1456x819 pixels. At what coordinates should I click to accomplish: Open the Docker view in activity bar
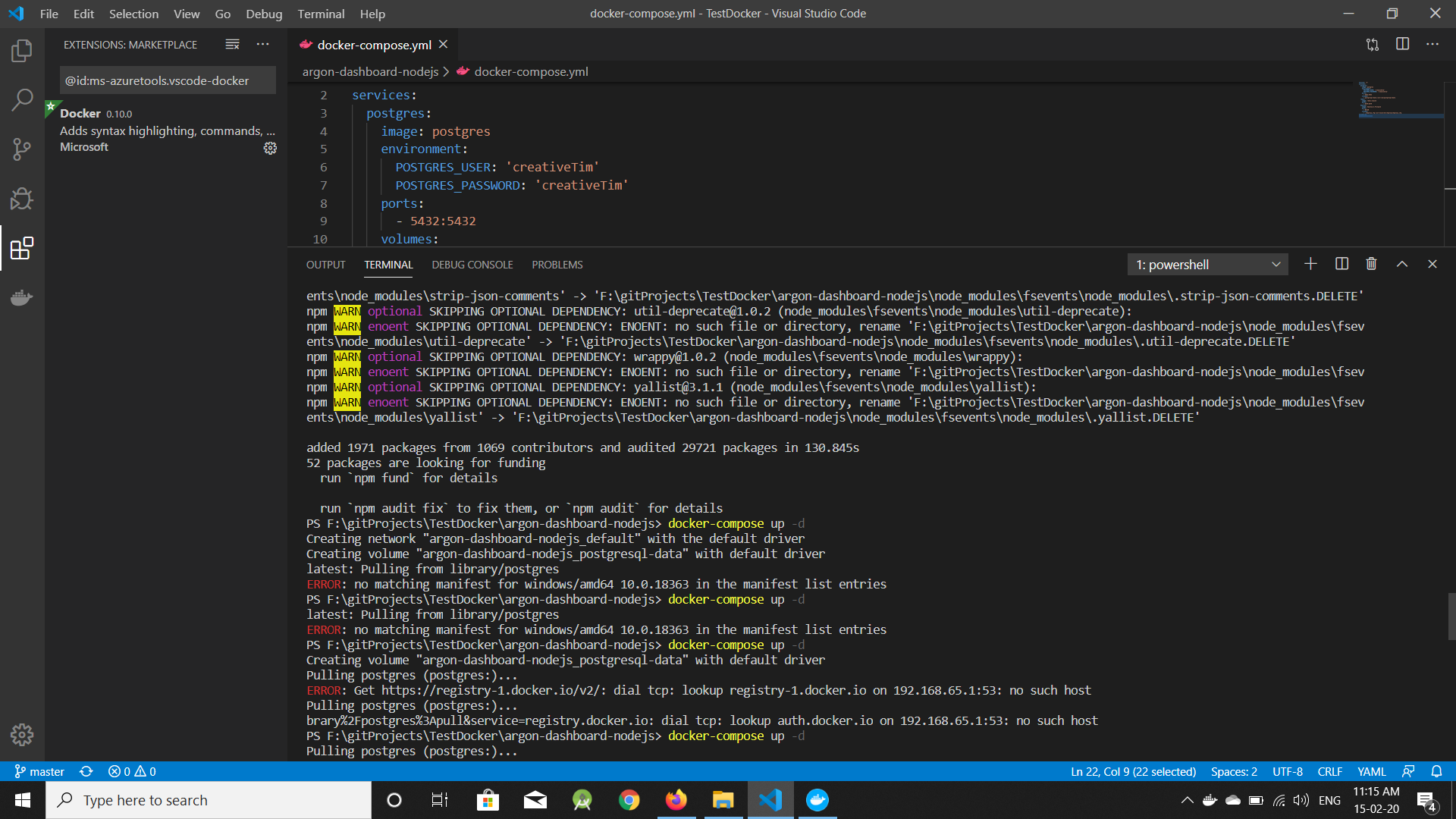22,297
